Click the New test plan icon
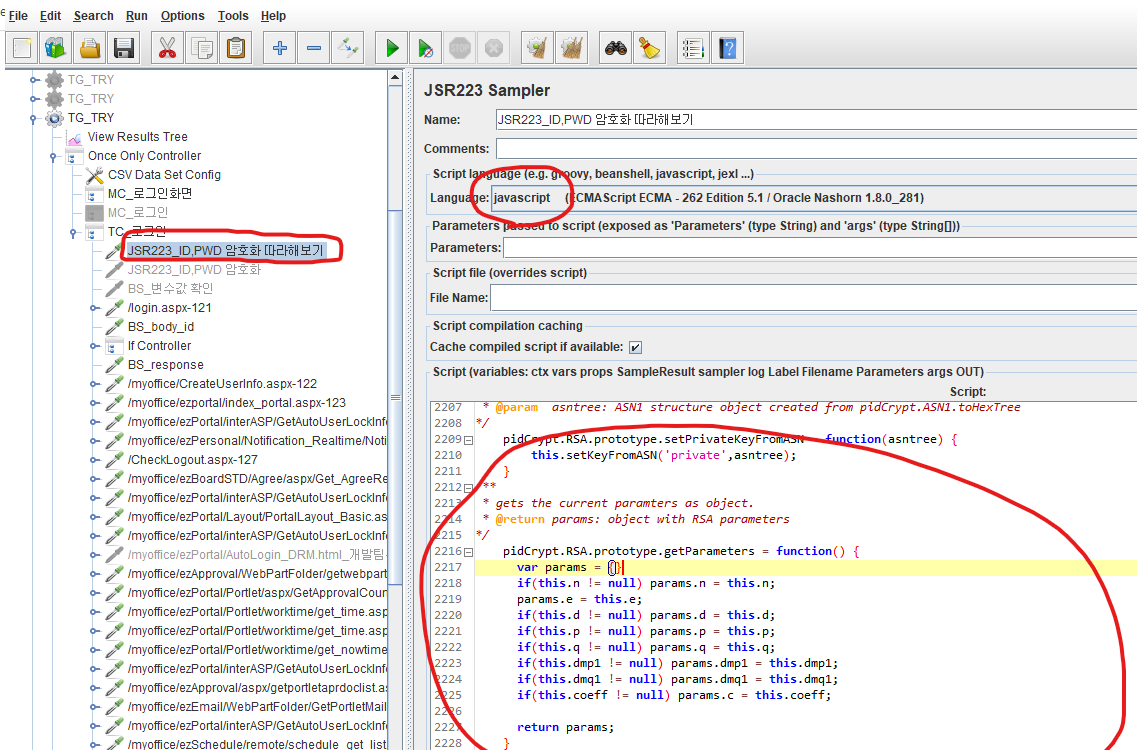1137x750 pixels. click(x=22, y=49)
